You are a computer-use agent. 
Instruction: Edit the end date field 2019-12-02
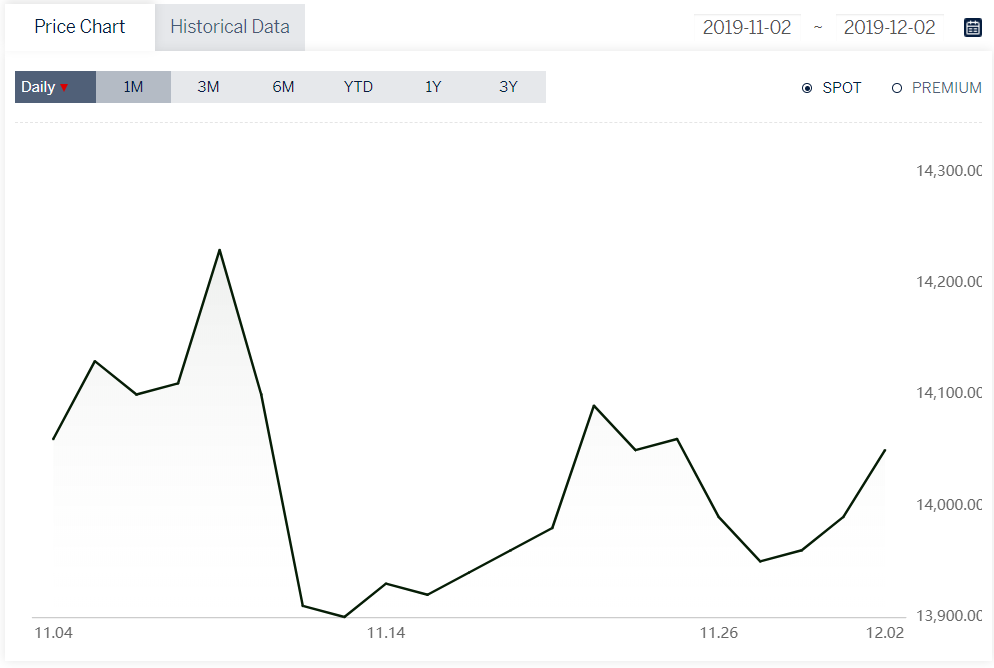889,27
